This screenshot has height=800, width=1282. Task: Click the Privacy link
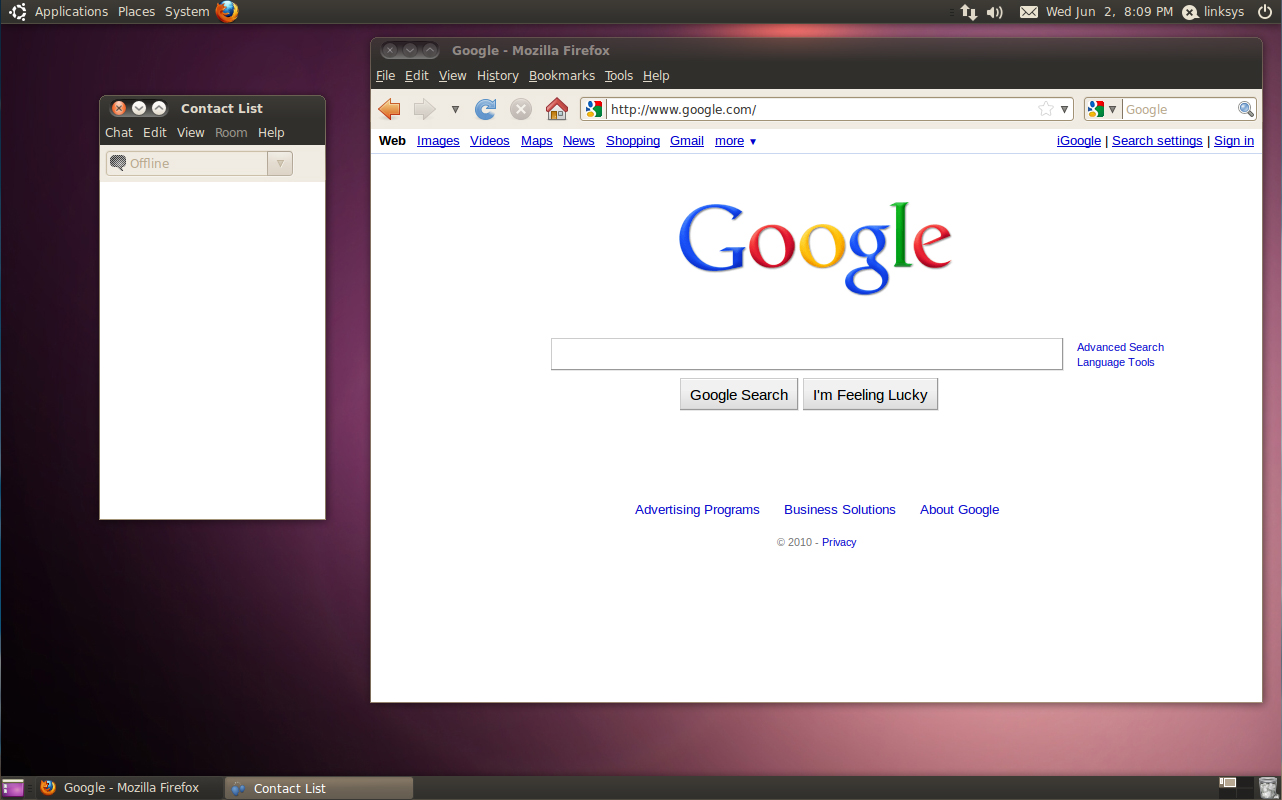click(839, 542)
